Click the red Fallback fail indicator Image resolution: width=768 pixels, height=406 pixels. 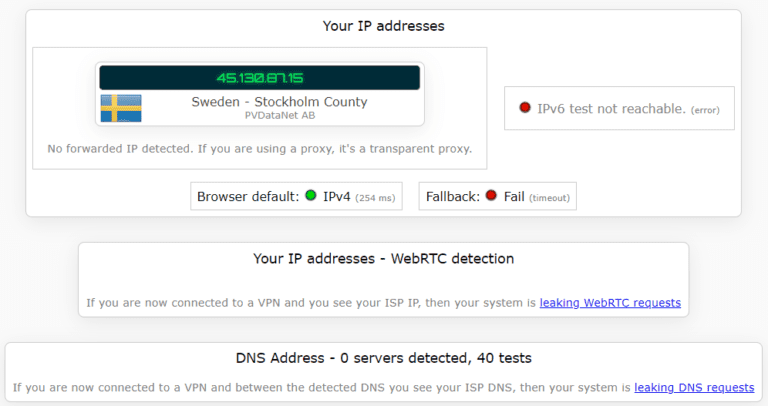[x=491, y=195]
